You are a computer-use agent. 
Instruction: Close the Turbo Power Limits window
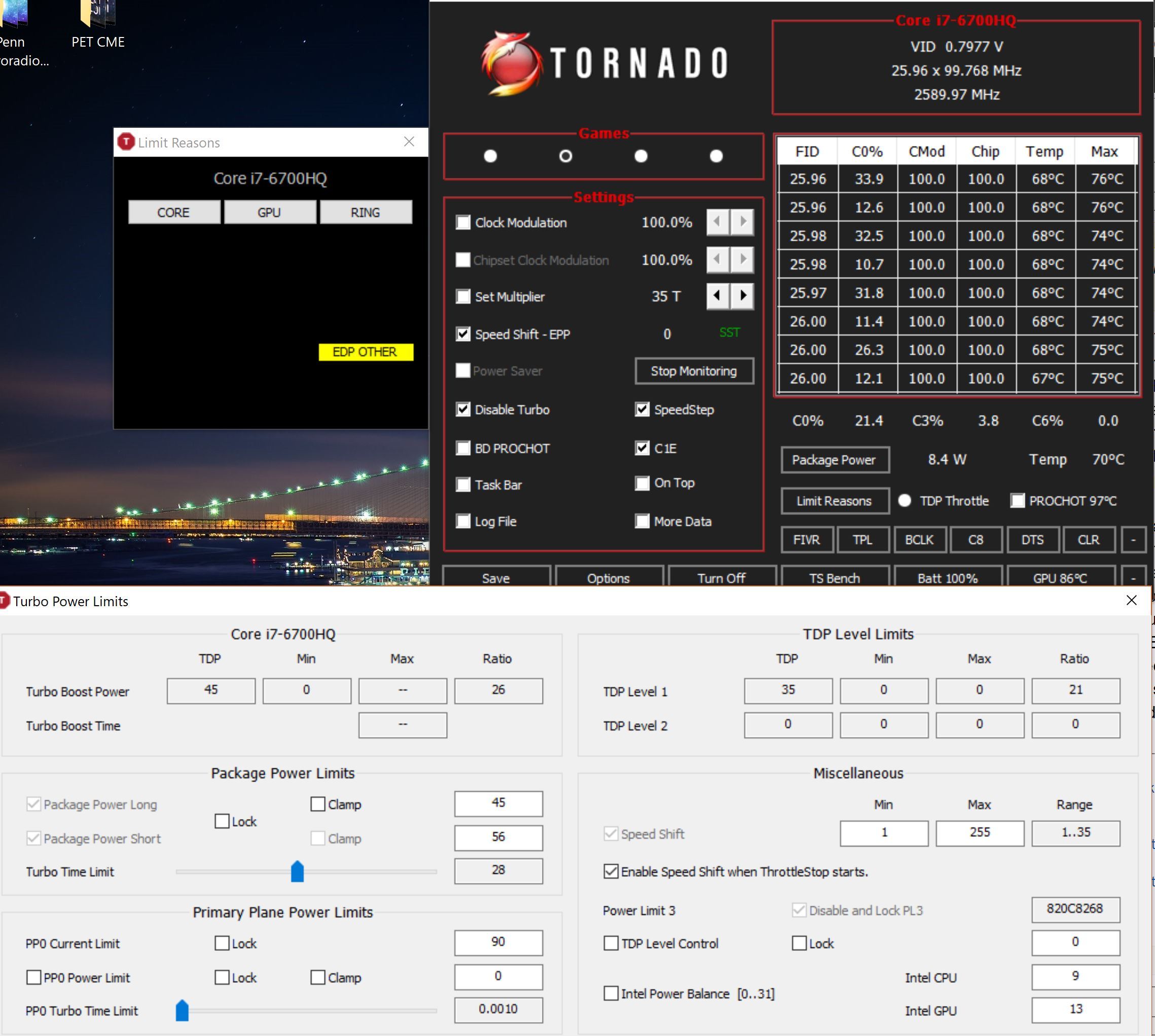tap(1132, 601)
